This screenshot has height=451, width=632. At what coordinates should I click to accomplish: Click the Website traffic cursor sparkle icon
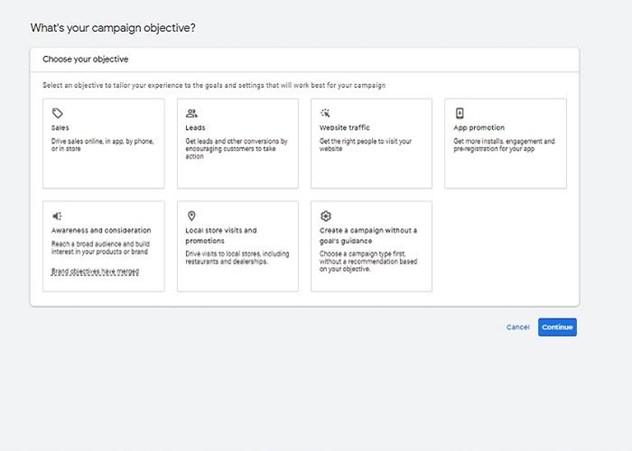tap(325, 114)
